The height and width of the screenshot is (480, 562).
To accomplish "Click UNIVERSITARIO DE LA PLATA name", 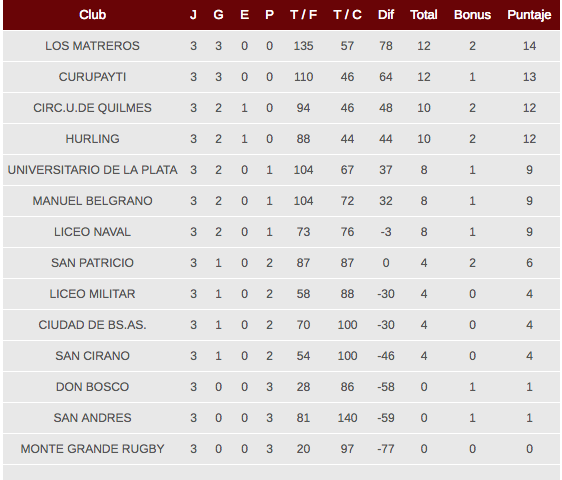I will coord(92,170).
